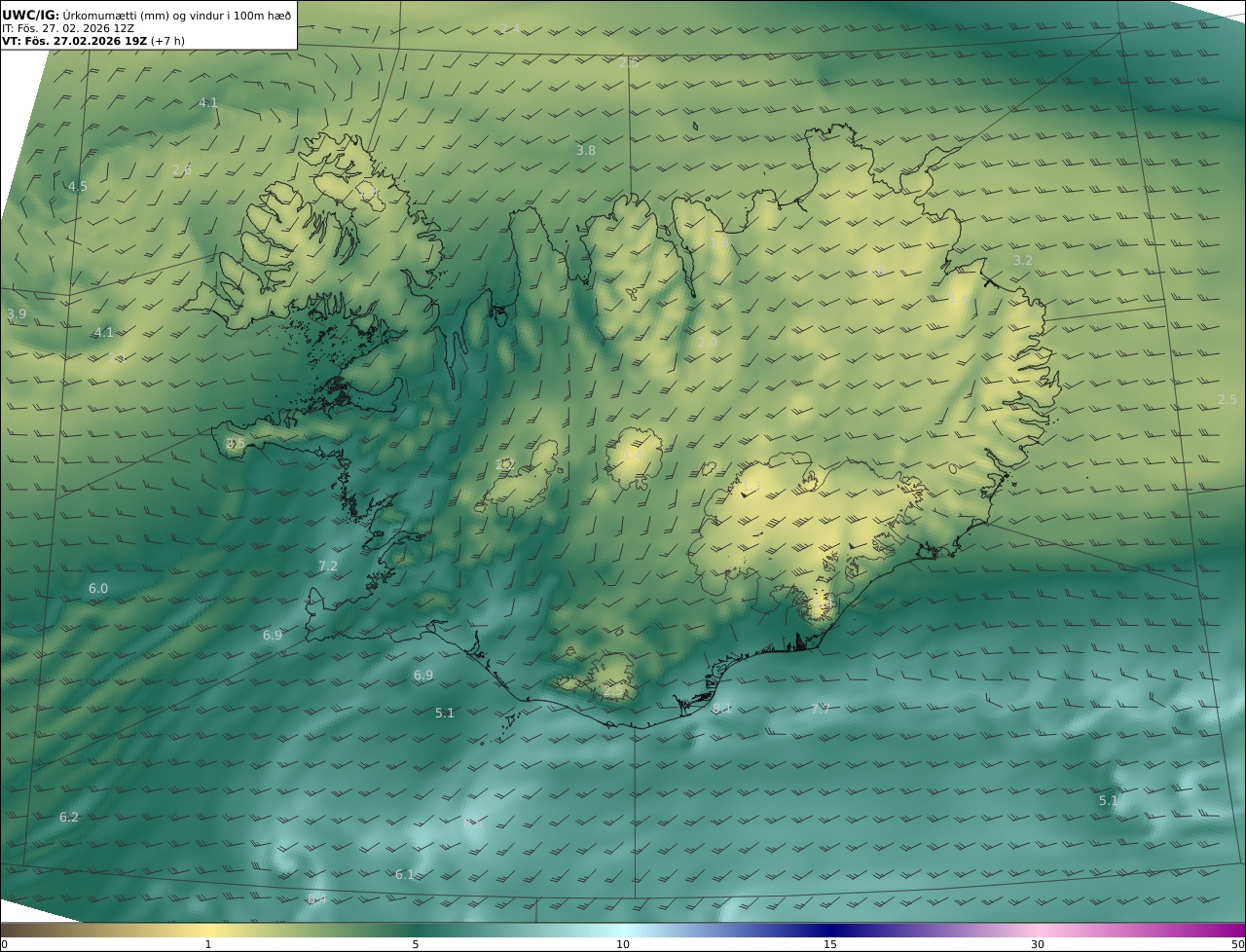Click the 3.9 precipitation value
Image resolution: width=1246 pixels, height=952 pixels.
(x=17, y=313)
